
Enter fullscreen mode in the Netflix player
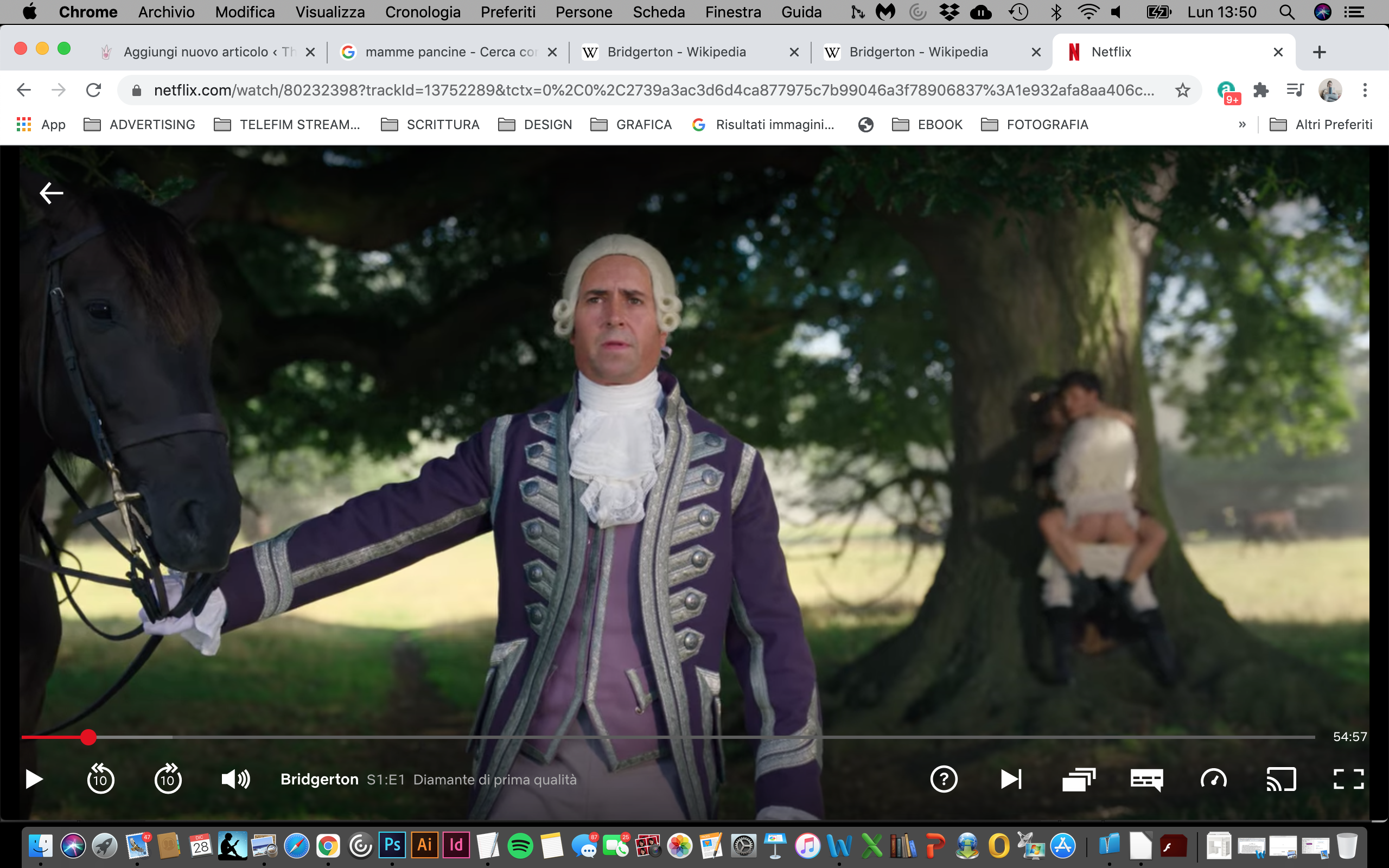(1348, 779)
